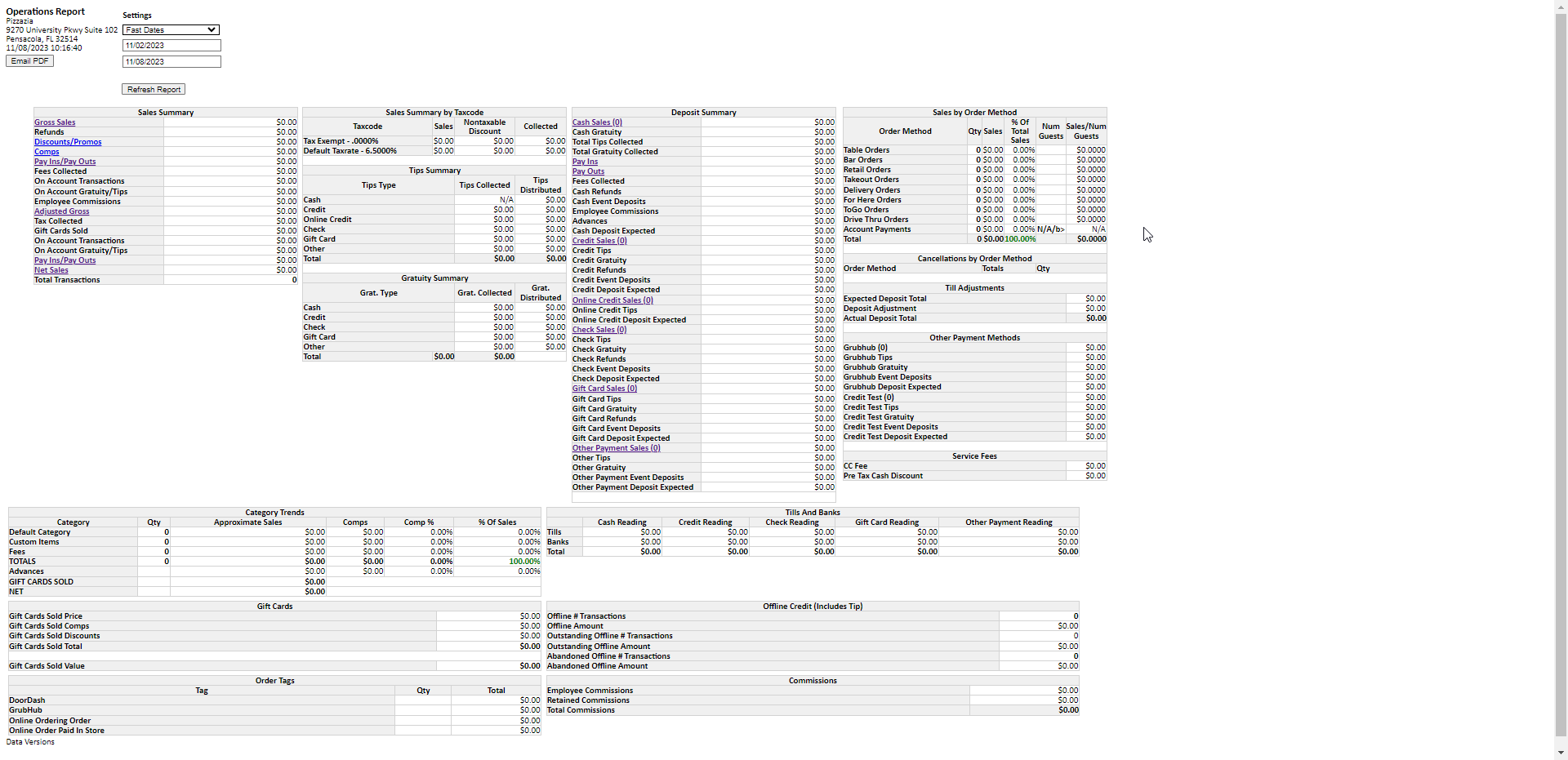Click the Total Transactions row label
The image size is (1568, 760).
67,280
